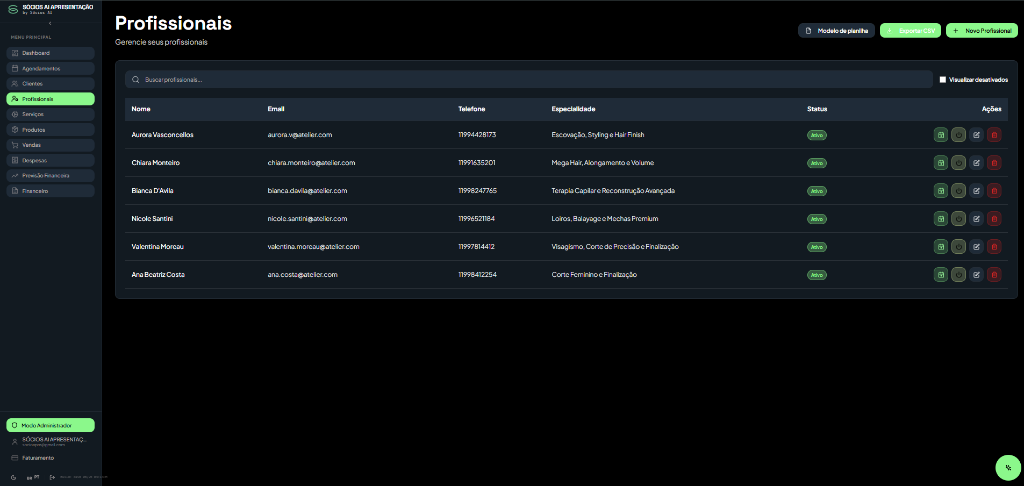Image resolution: width=1024 pixels, height=486 pixels.
Task: Click email aurora.v@atelier.com
Action: [300, 135]
